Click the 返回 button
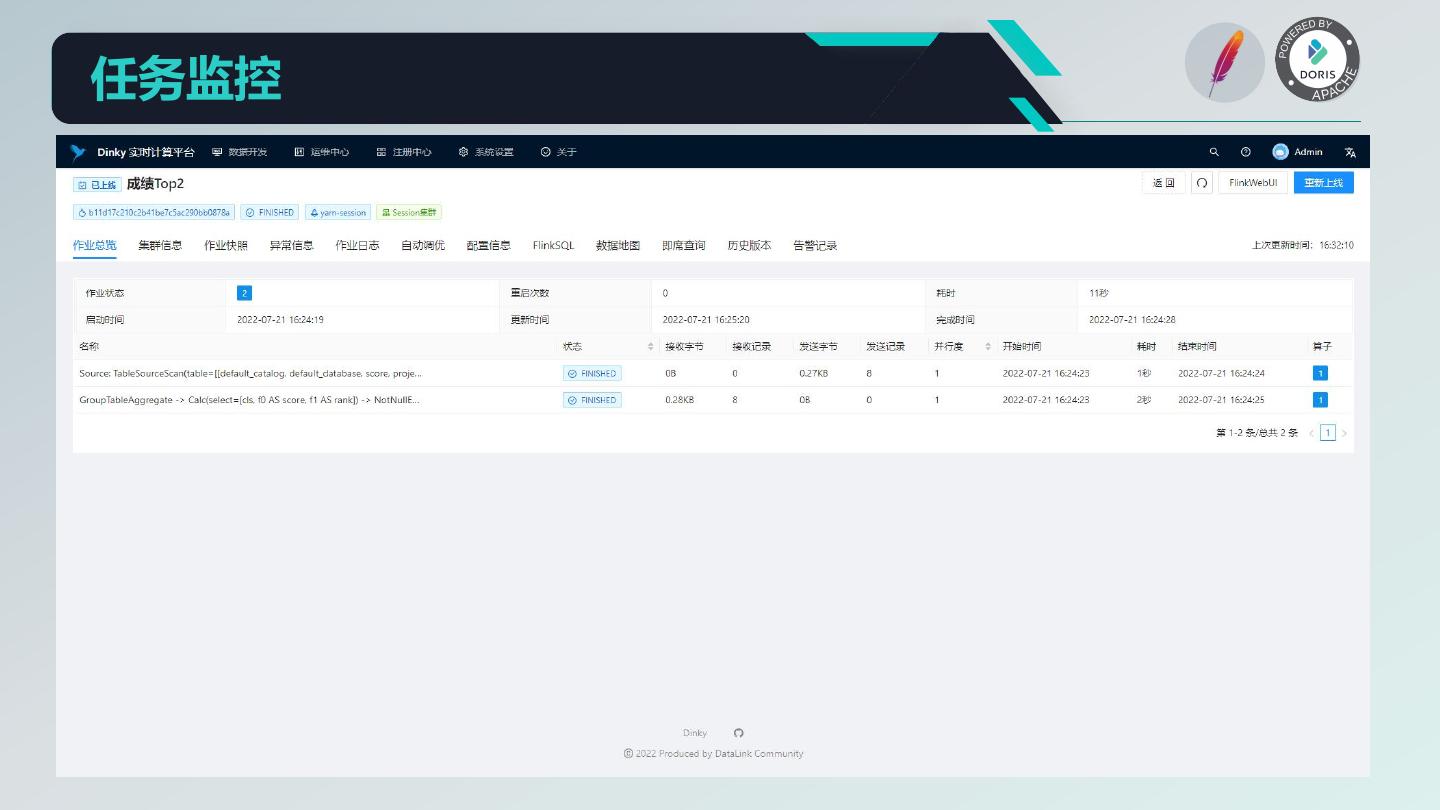This screenshot has width=1440, height=810. point(1163,183)
